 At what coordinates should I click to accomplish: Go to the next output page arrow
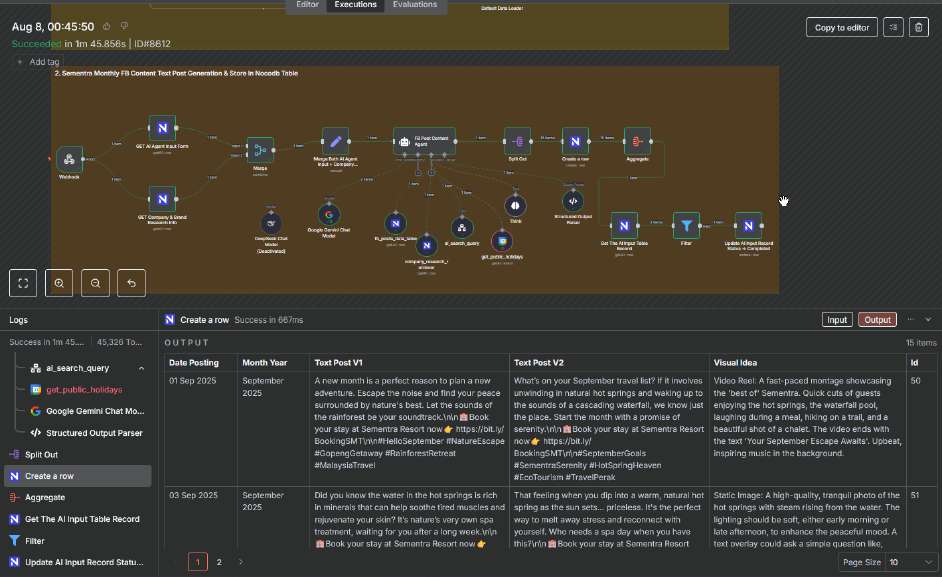pos(241,562)
